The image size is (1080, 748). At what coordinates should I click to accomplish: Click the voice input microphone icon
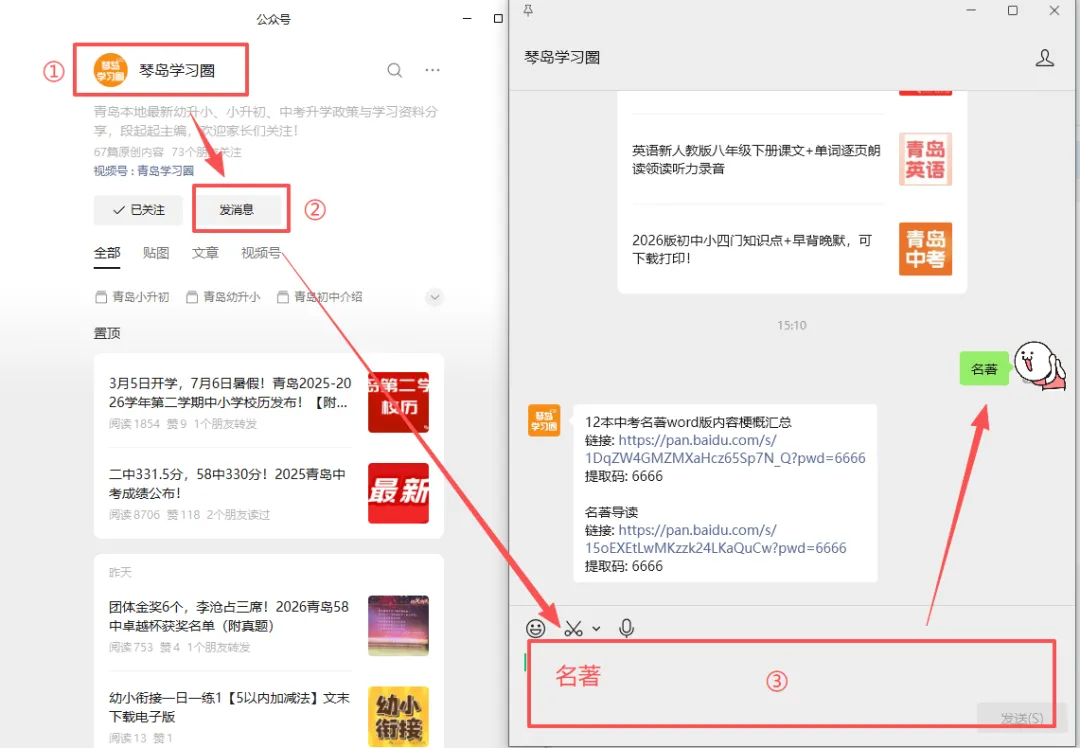[x=626, y=628]
